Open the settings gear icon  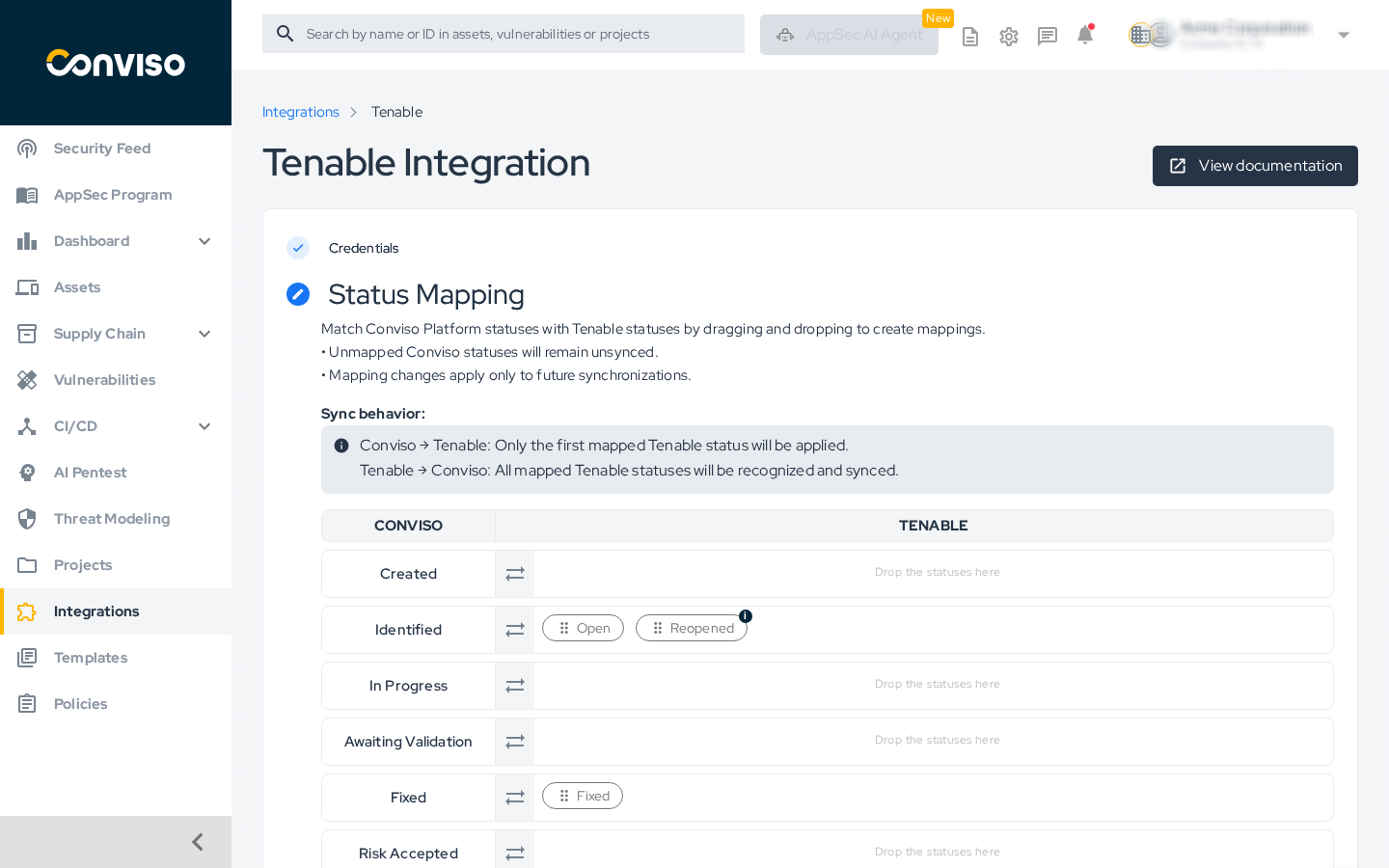click(x=1009, y=37)
